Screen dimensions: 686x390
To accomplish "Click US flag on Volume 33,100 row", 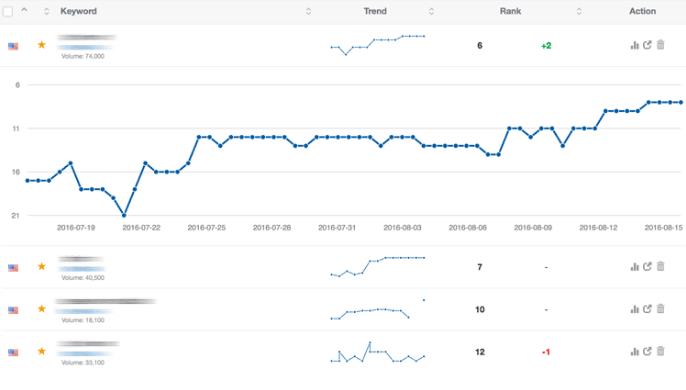I will coord(13,352).
